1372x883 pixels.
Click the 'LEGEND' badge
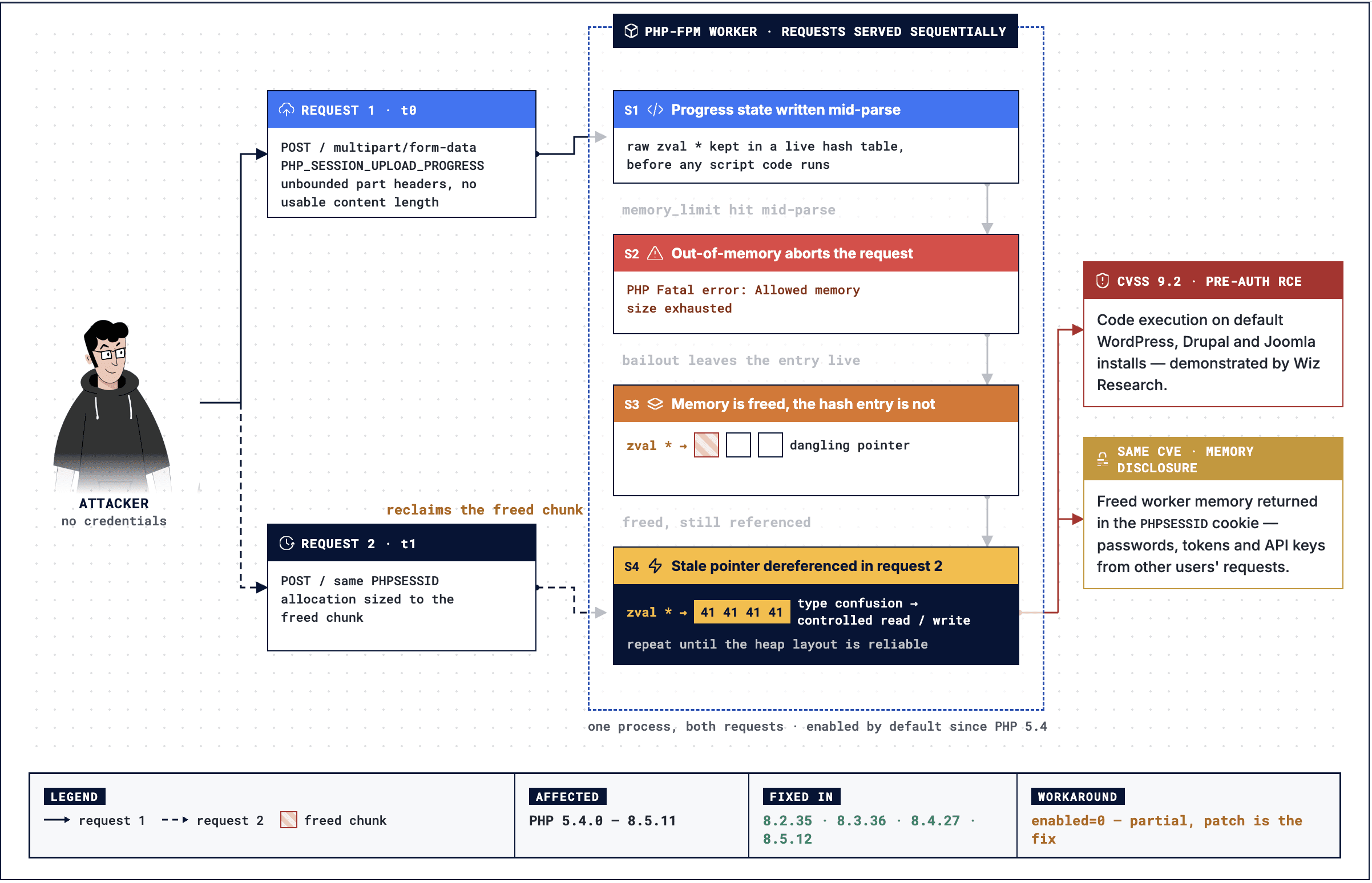pyautogui.click(x=75, y=797)
